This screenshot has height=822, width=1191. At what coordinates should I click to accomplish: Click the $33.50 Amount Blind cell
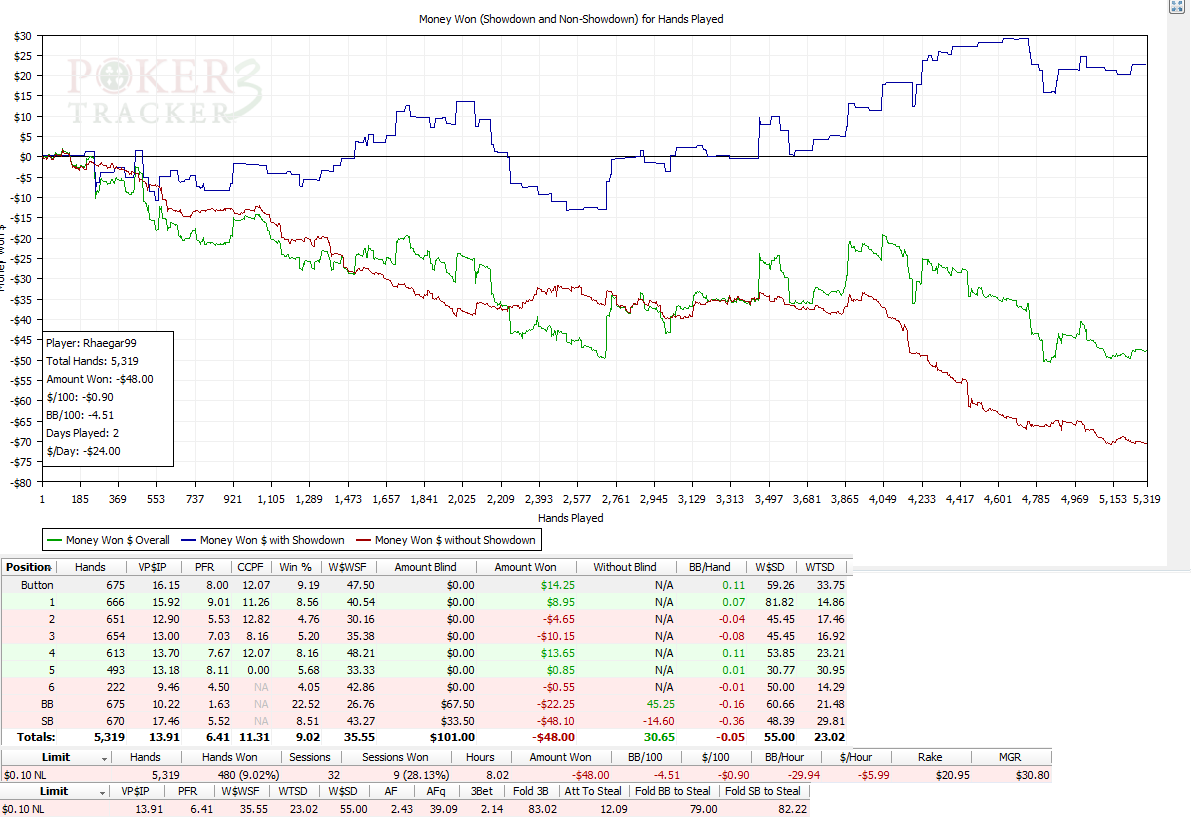click(456, 721)
